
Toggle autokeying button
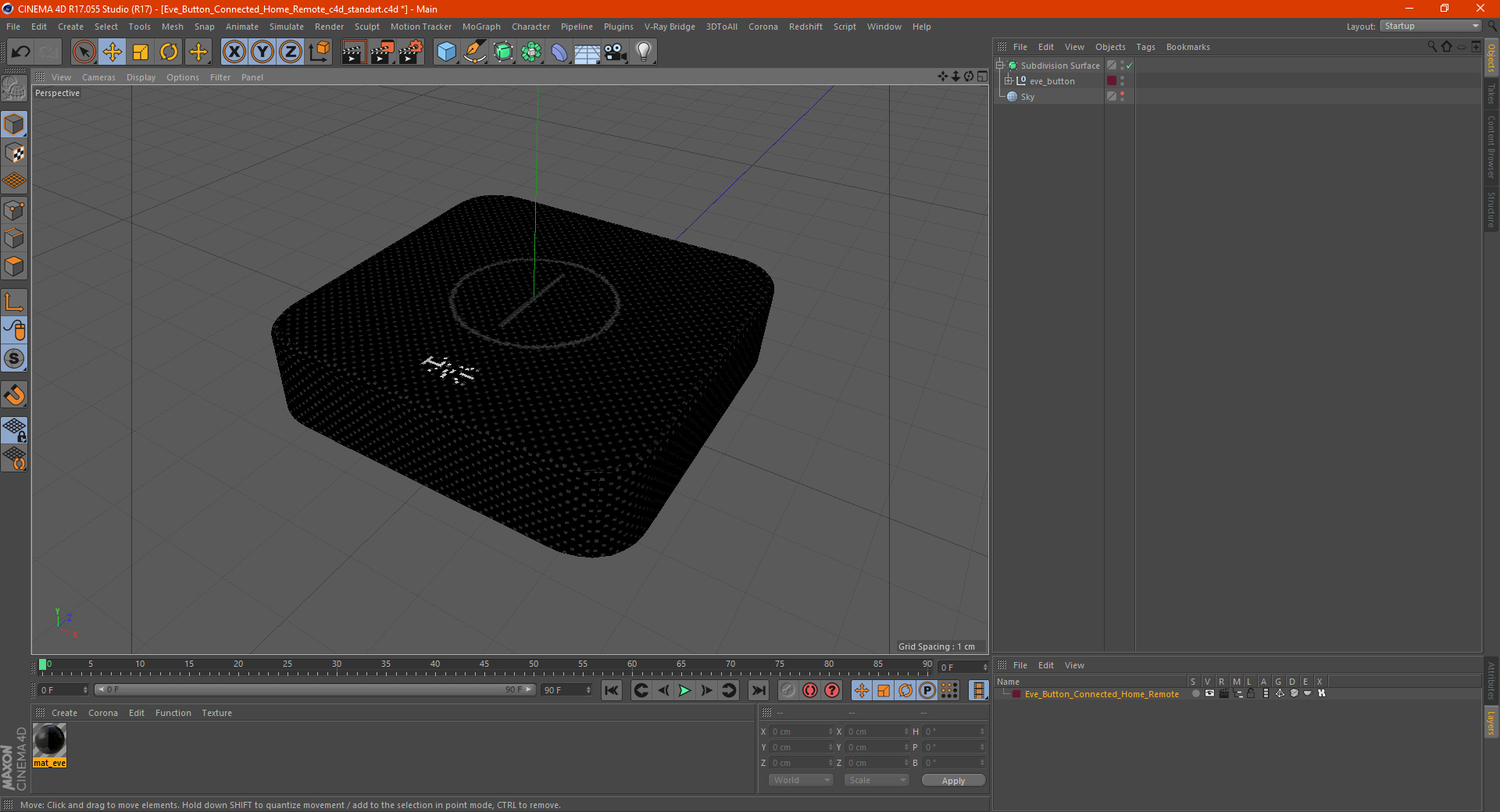pyautogui.click(x=810, y=690)
